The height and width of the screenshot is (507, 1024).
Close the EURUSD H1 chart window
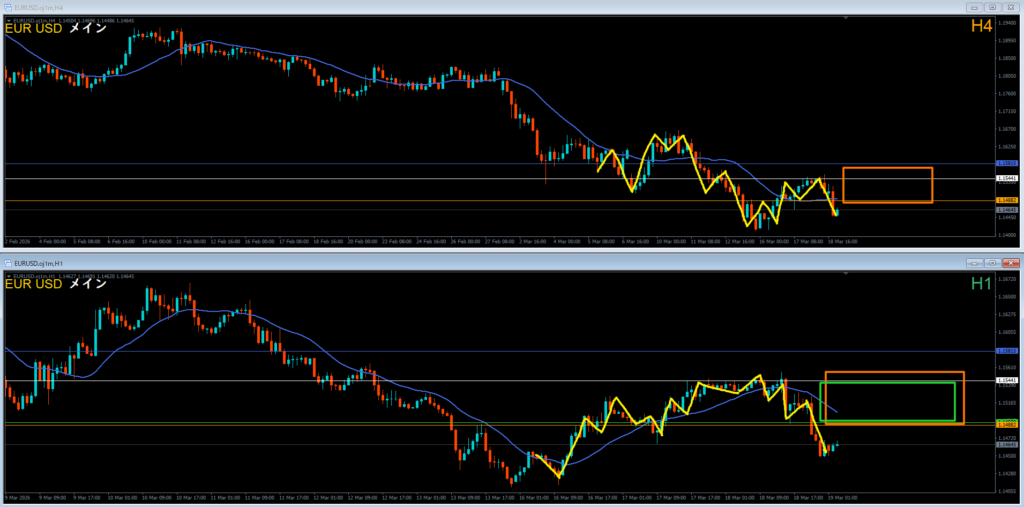tap(1010, 262)
